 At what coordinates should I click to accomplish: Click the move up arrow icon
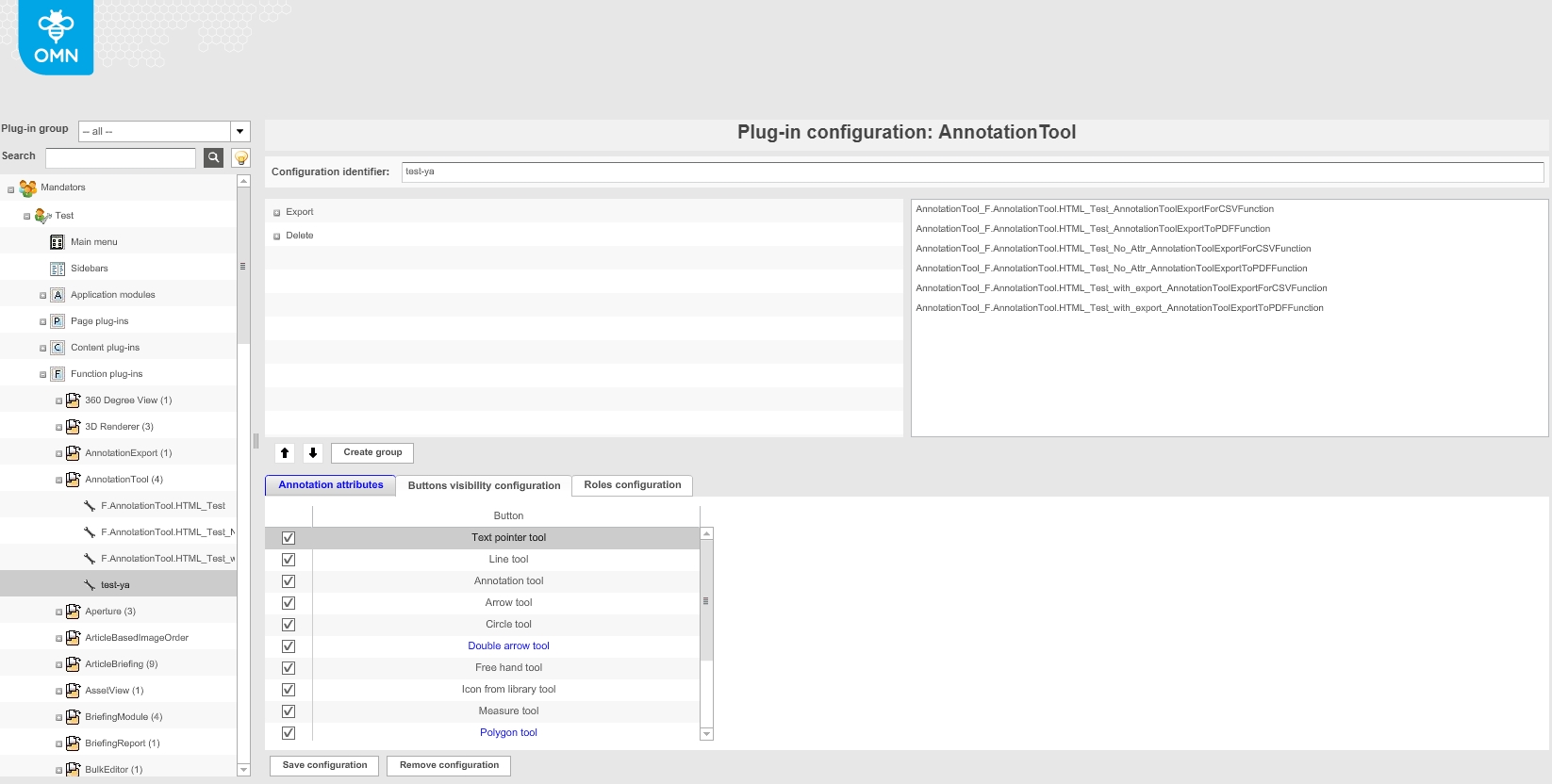(x=285, y=453)
